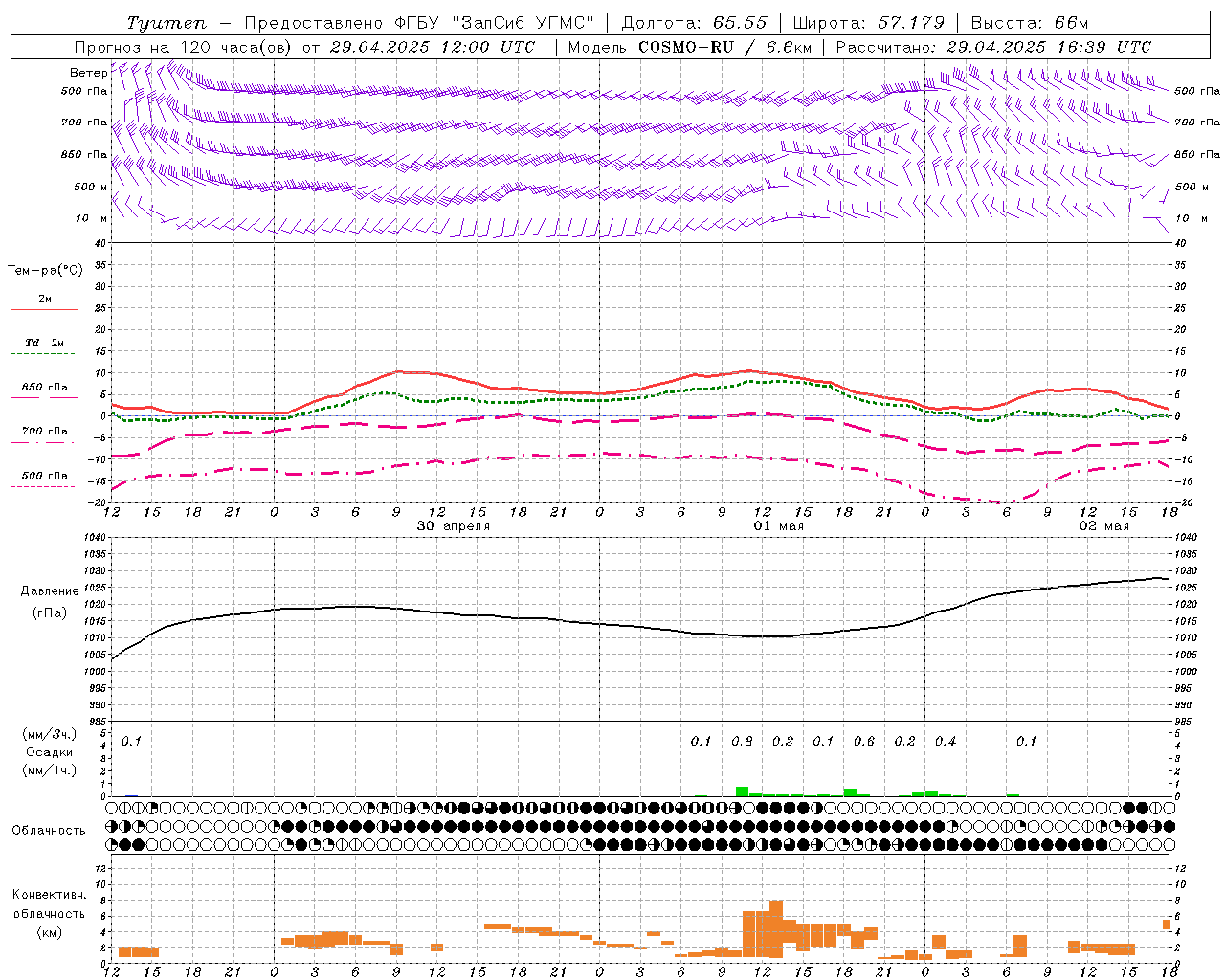Click the "Тем-ра(°C)" panel label
This screenshot has width=1225, height=980.
45,271
